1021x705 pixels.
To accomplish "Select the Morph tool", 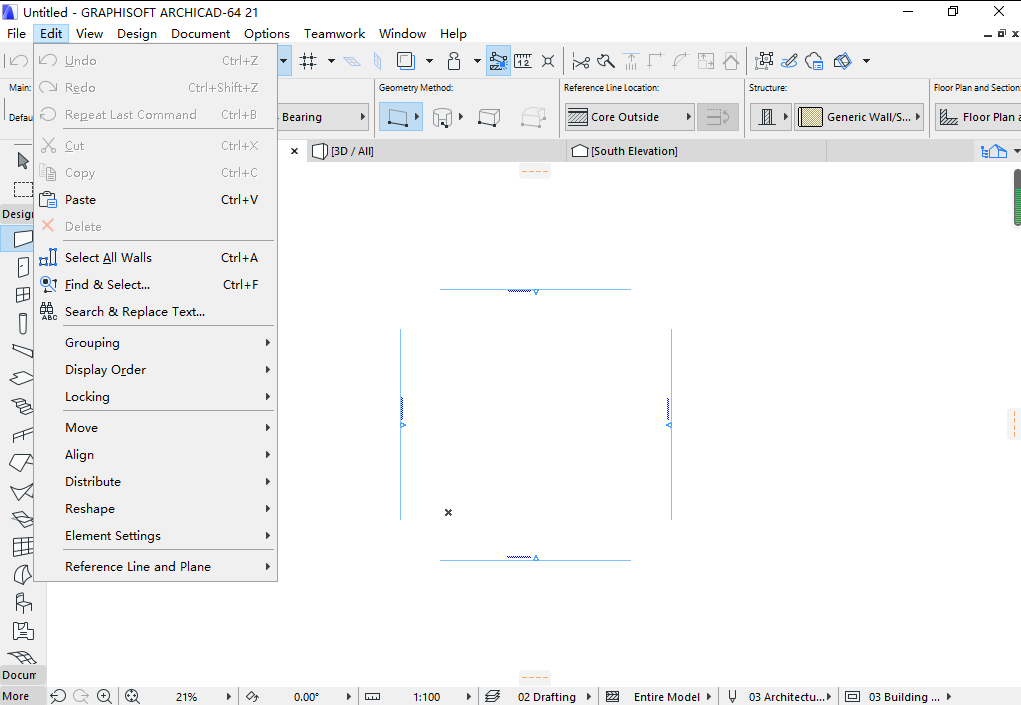I will [x=23, y=575].
